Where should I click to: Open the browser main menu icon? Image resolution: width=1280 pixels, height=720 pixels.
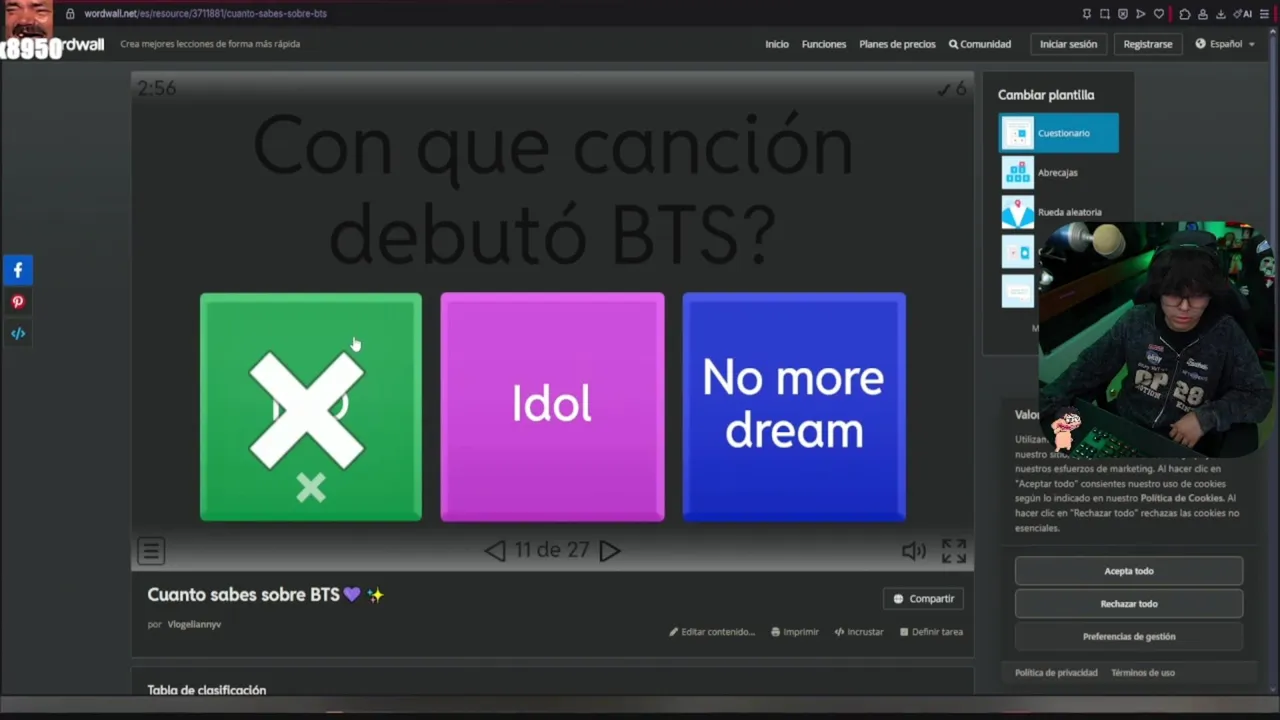[x=1265, y=14]
